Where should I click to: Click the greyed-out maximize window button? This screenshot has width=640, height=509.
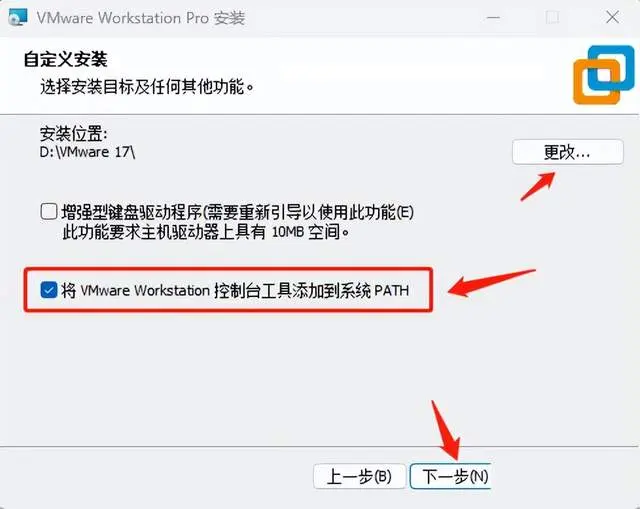pyautogui.click(x=553, y=18)
